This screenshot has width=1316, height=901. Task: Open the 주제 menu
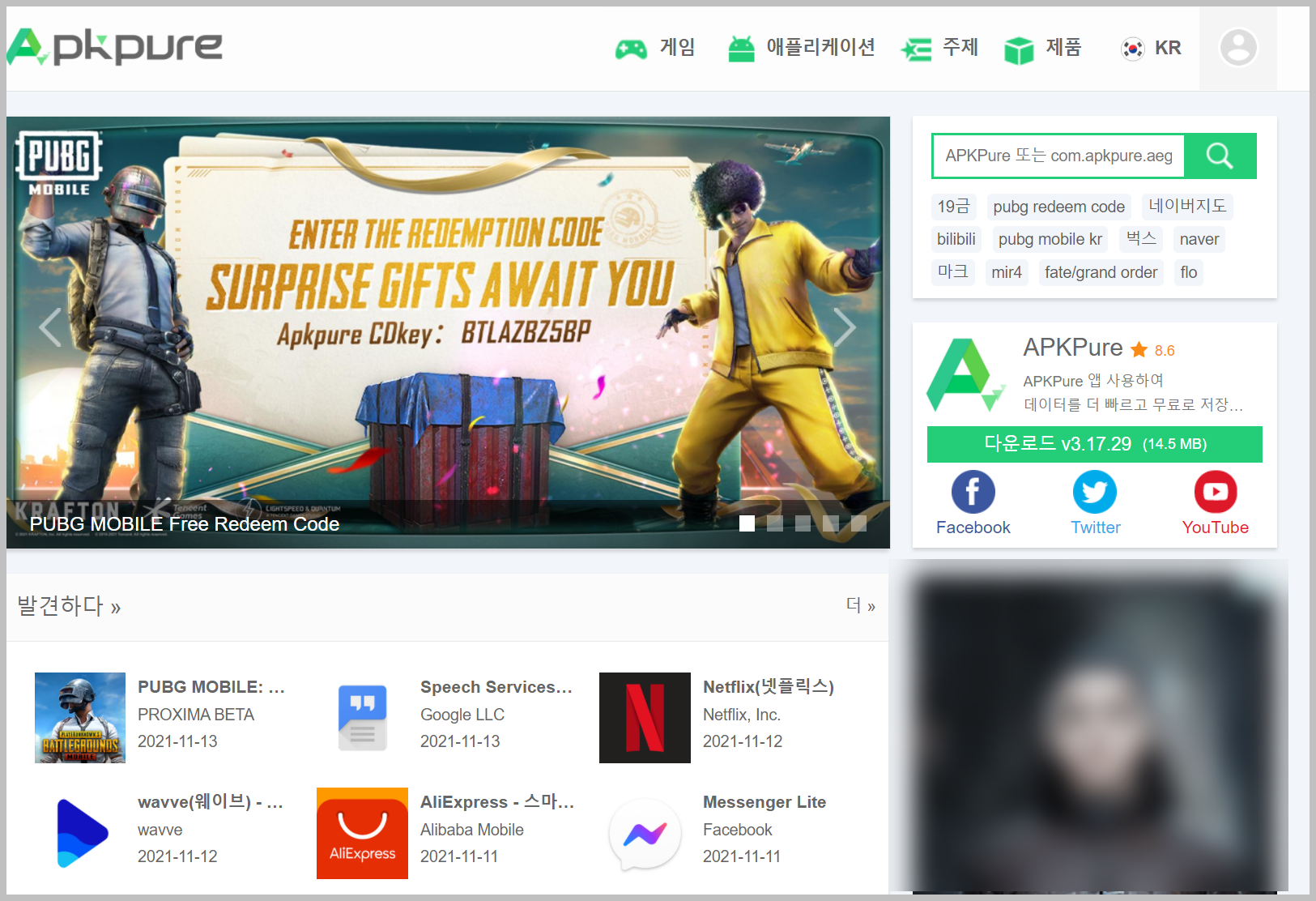[x=960, y=48]
